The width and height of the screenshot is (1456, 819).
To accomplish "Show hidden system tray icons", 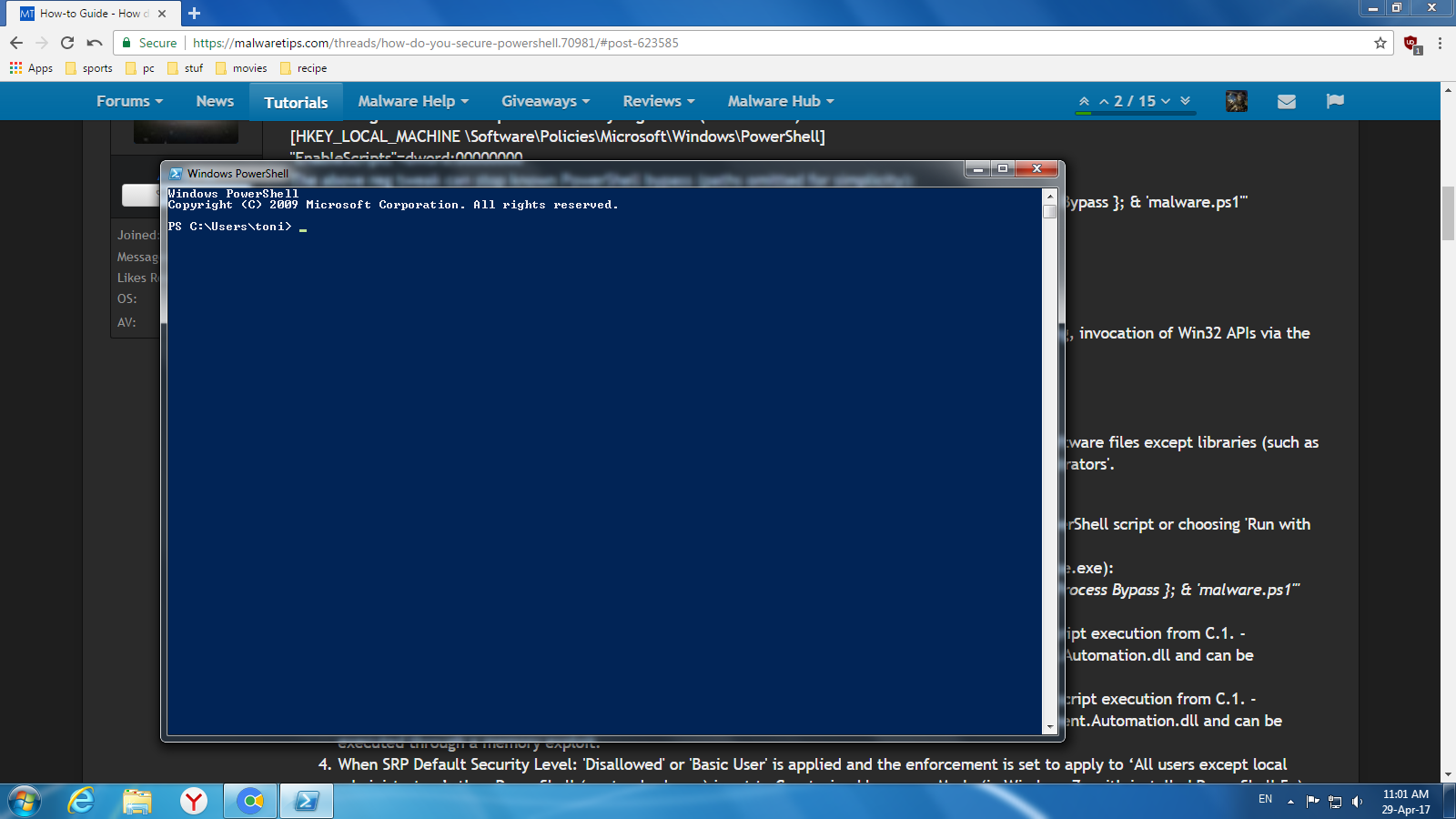I will 1290,801.
